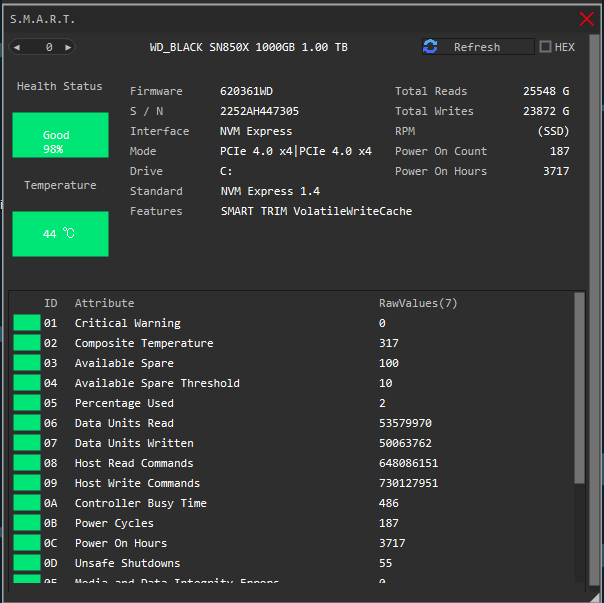Select the Percentage Used attribute row
Screen dimensions: 604x603
[x=293, y=403]
